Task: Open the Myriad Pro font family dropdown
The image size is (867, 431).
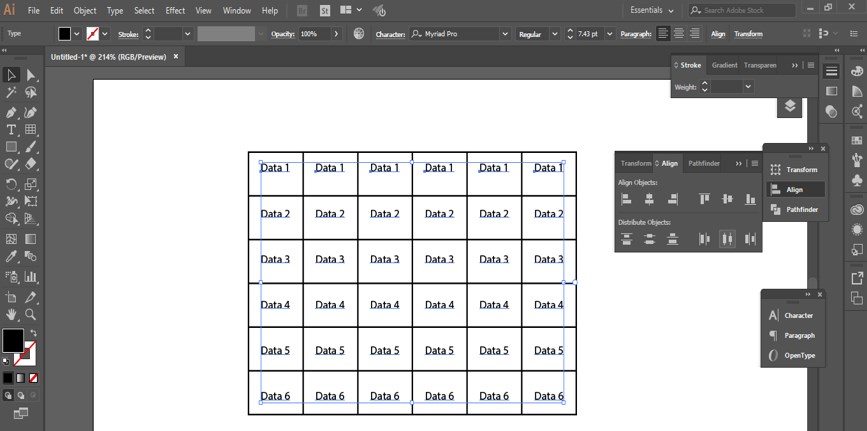Action: point(504,34)
